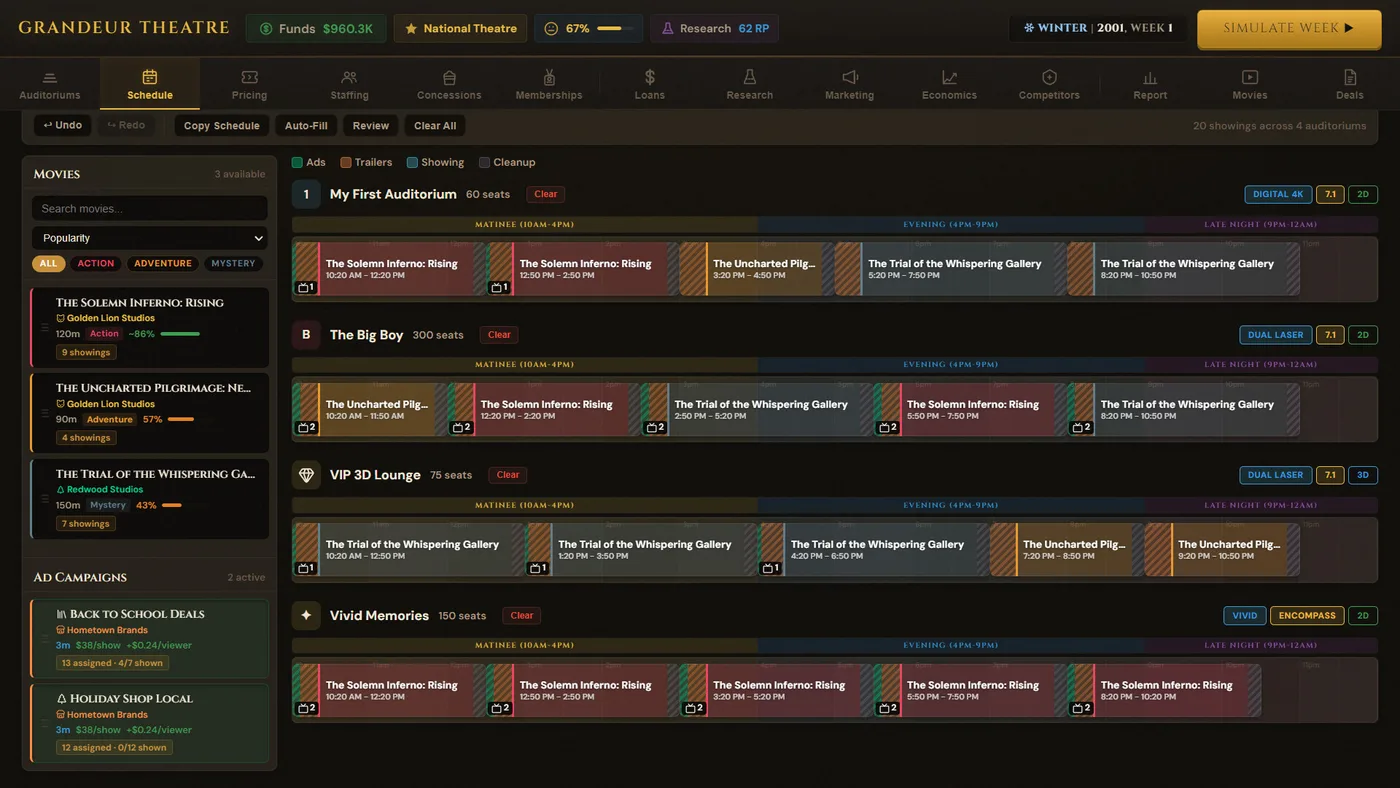The width and height of the screenshot is (1400, 788).
Task: Open the Competitors shield icon
Action: click(x=1049, y=77)
